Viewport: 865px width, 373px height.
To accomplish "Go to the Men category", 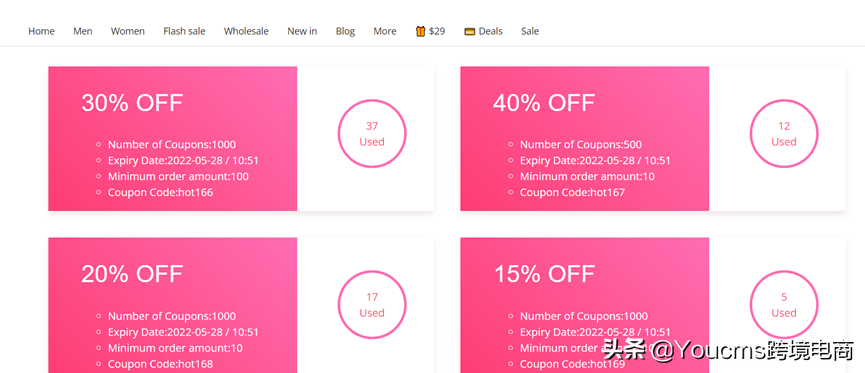I will click(x=83, y=31).
